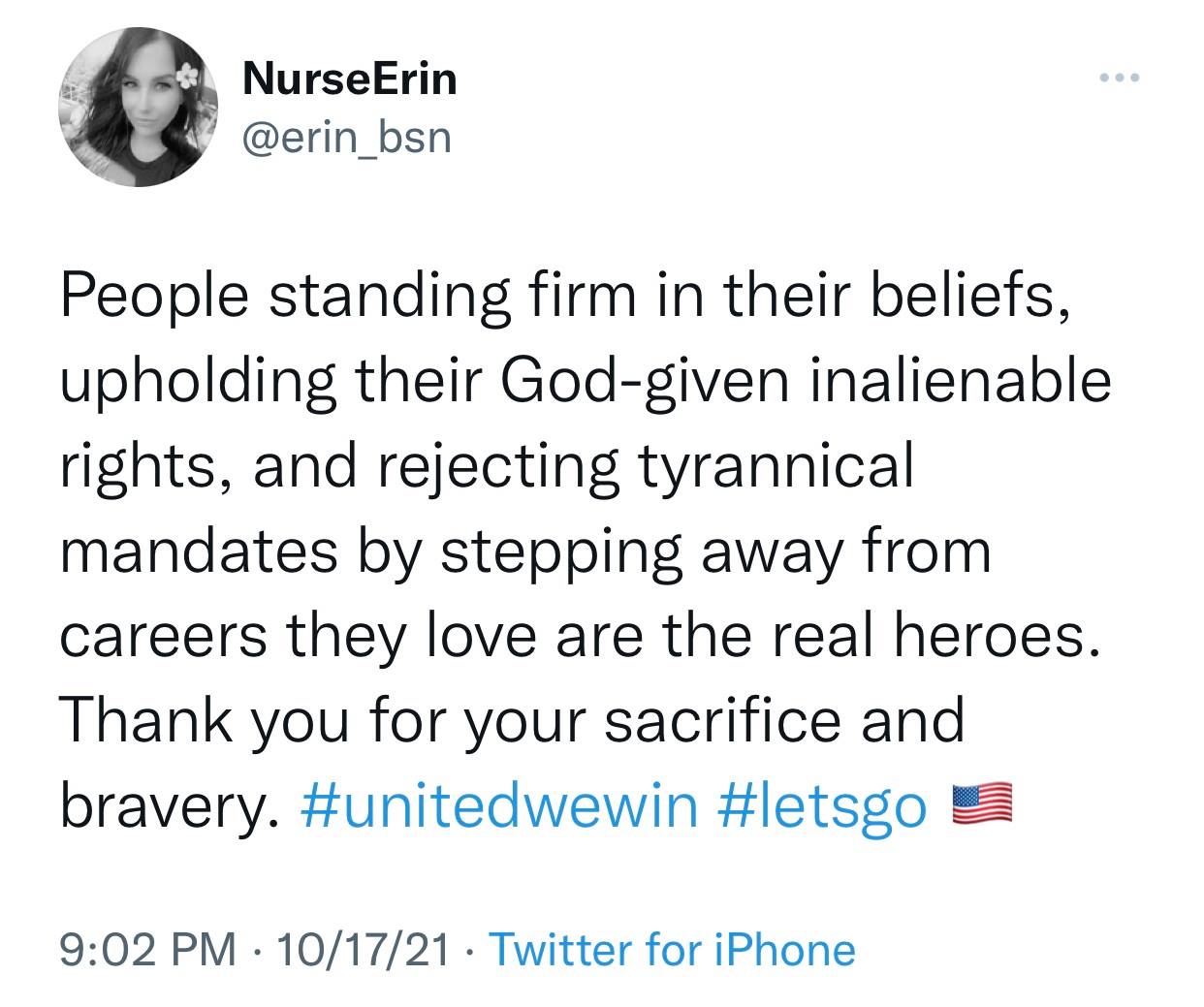Click the American flag emoji
The height and width of the screenshot is (1007, 1204).
coord(982,804)
